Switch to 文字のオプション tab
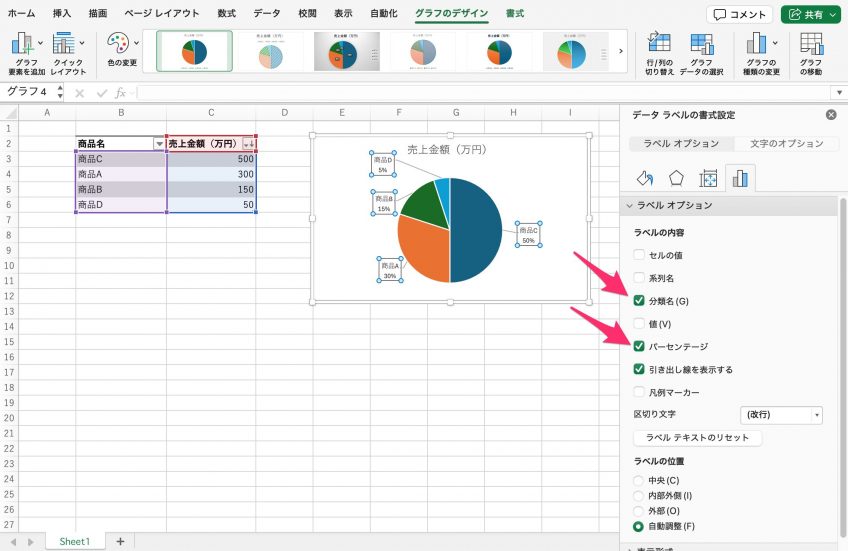848x551 pixels. point(786,143)
